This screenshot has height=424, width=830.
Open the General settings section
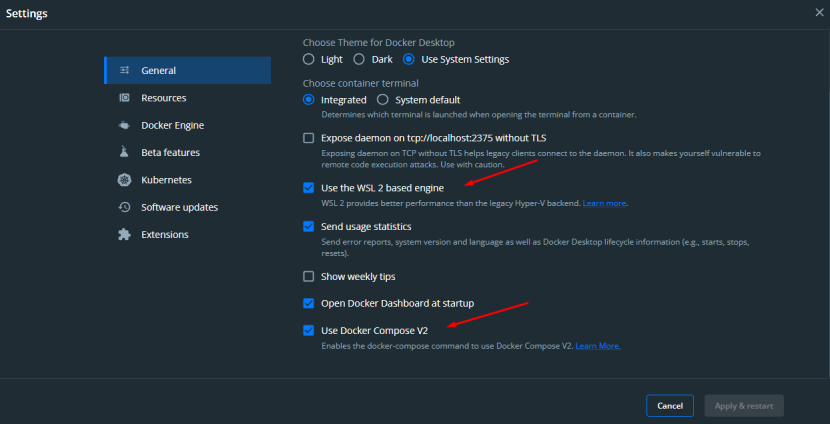(x=187, y=70)
